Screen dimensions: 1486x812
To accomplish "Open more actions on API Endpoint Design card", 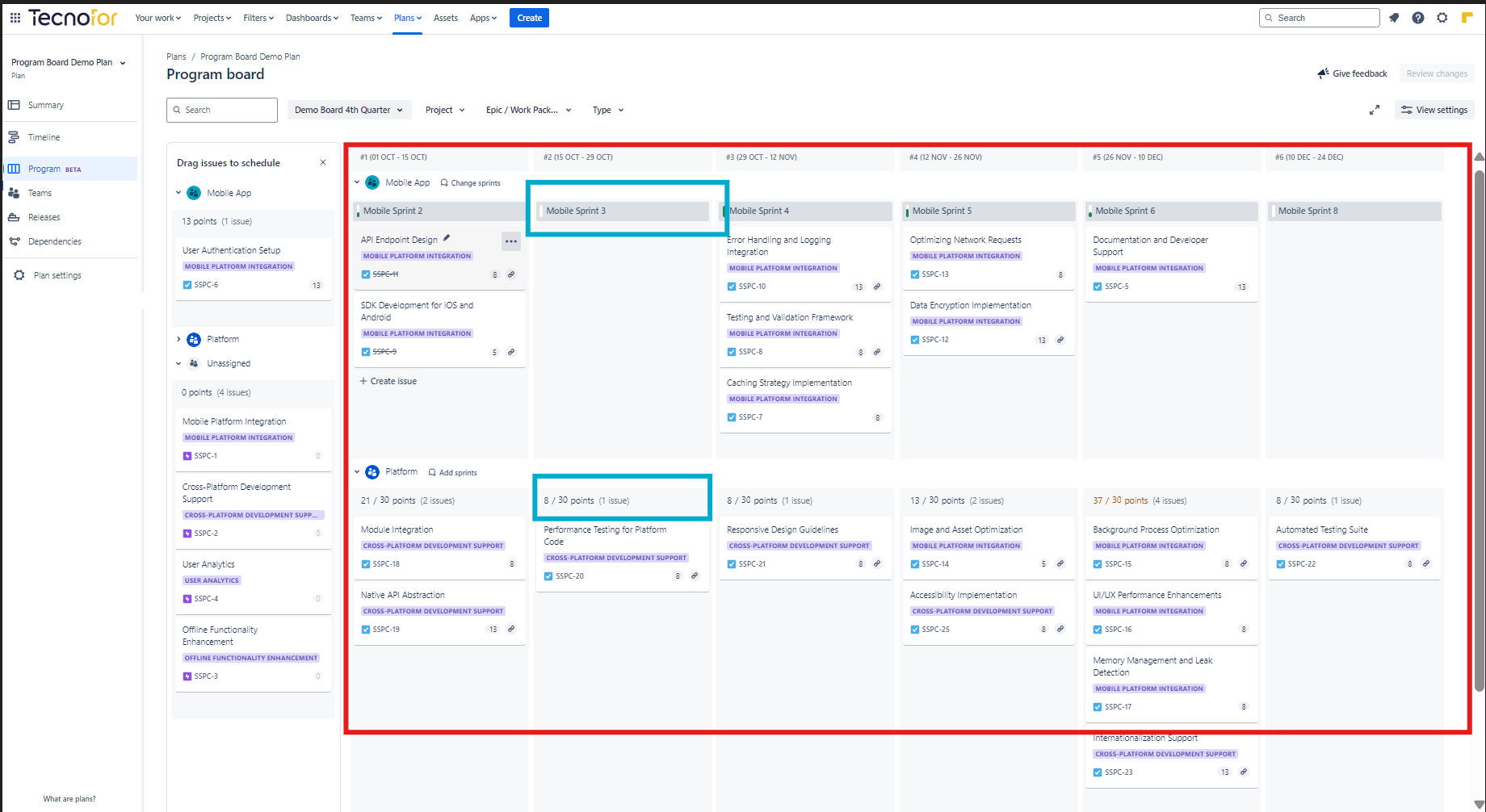I will coord(511,241).
